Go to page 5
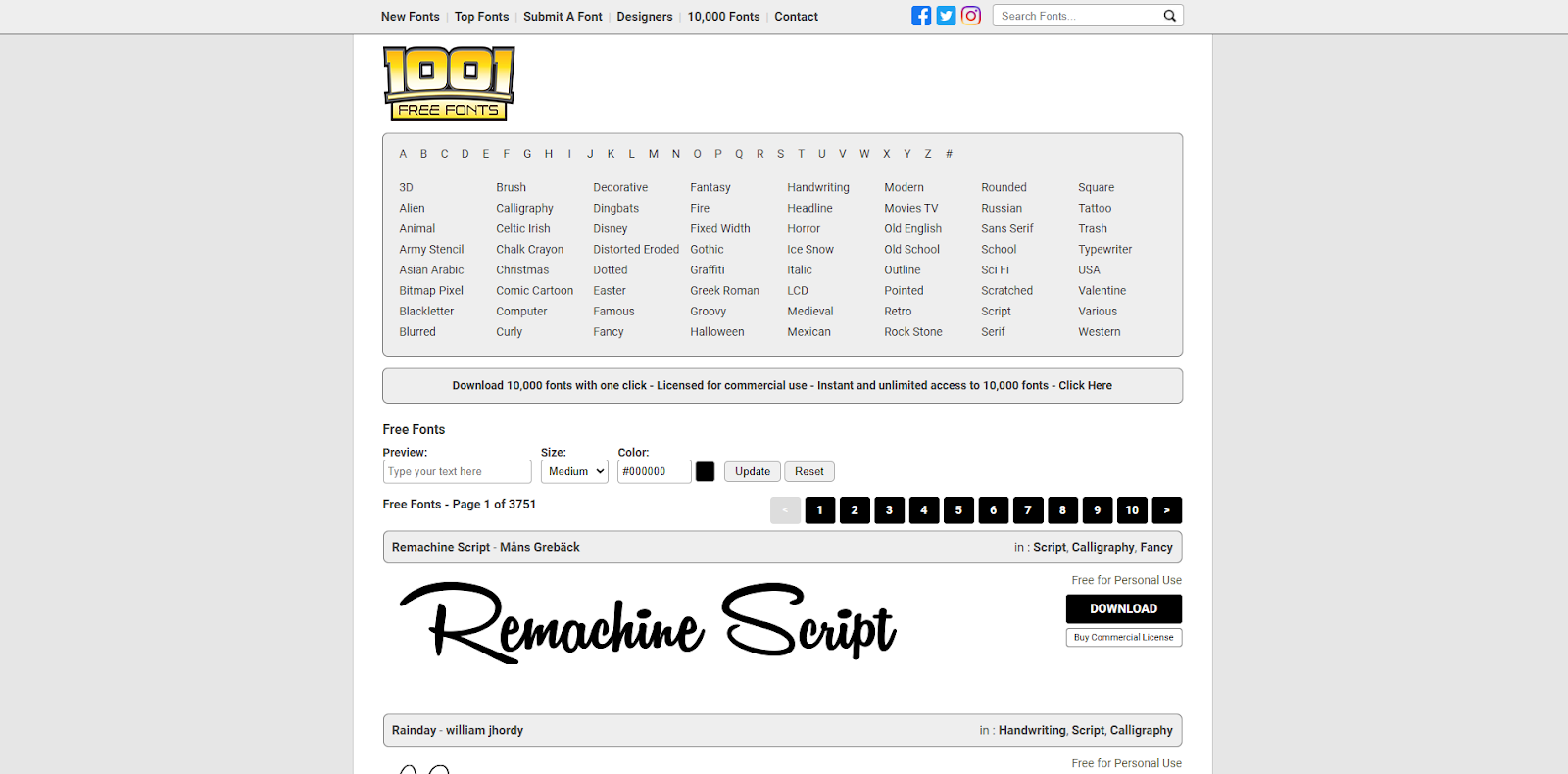 click(958, 510)
